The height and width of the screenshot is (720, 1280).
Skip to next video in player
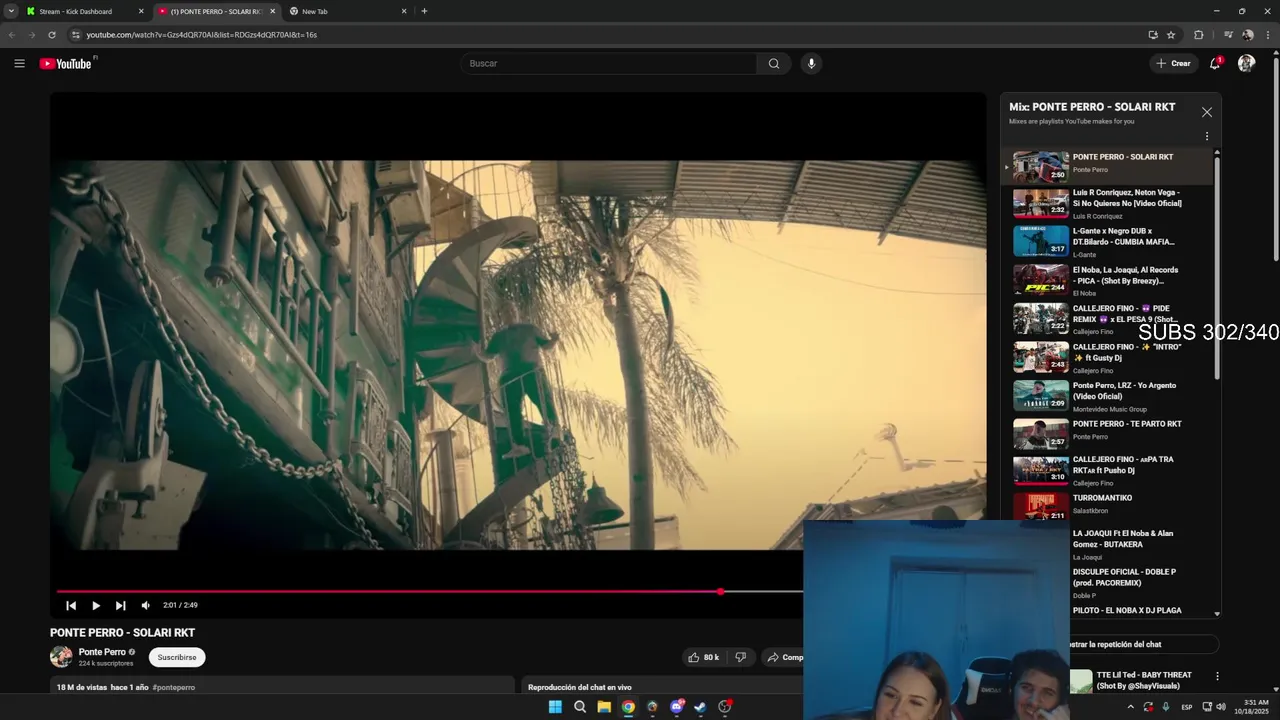click(121, 605)
